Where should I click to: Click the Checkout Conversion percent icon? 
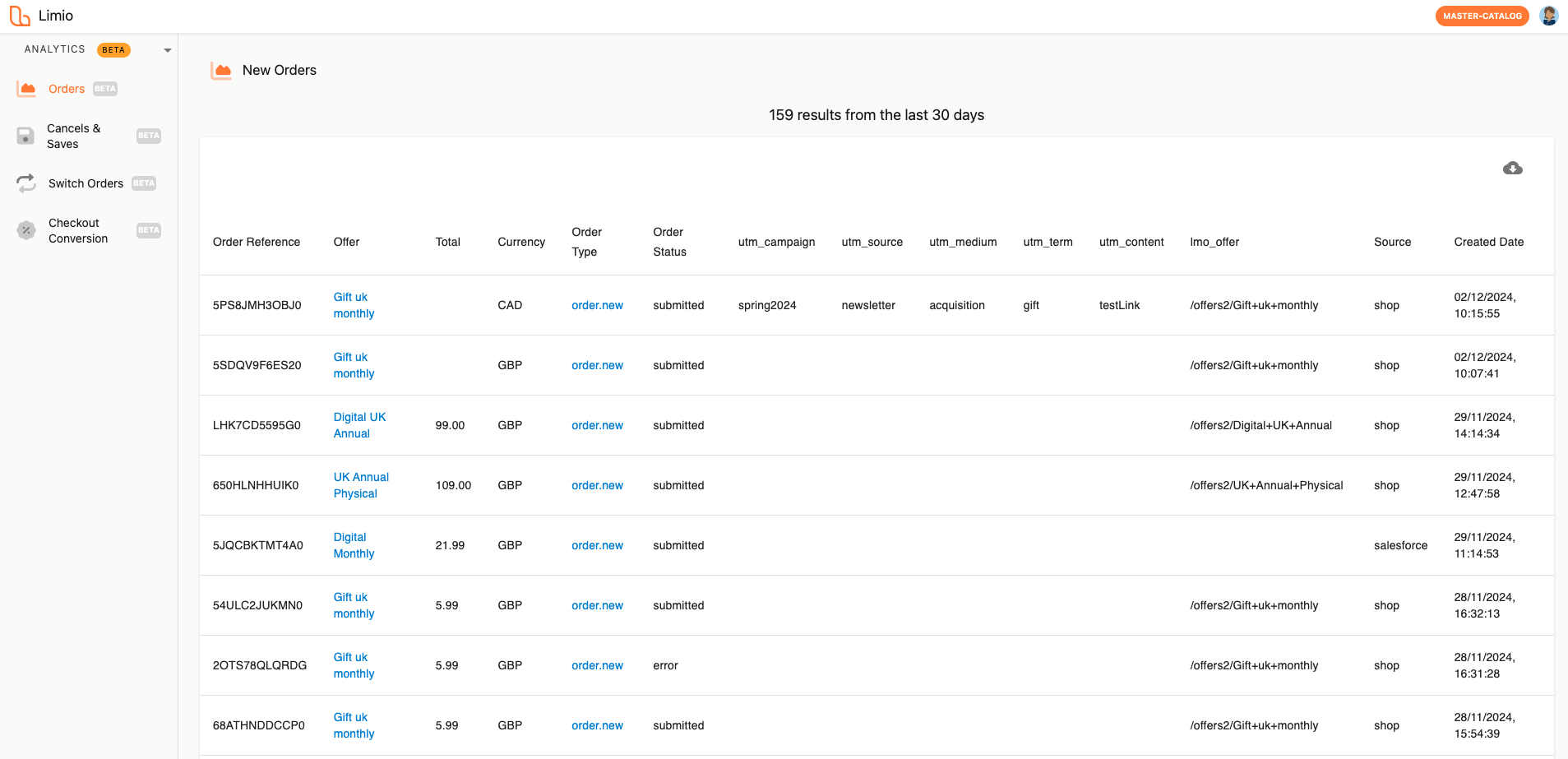pos(26,230)
